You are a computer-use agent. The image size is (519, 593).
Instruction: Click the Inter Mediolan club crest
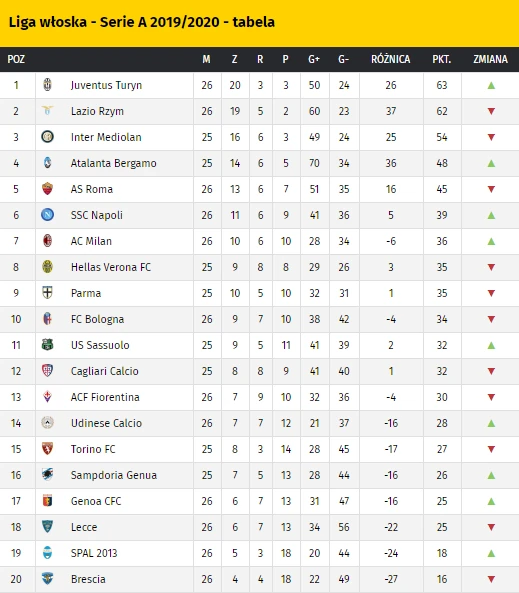[x=47, y=137]
